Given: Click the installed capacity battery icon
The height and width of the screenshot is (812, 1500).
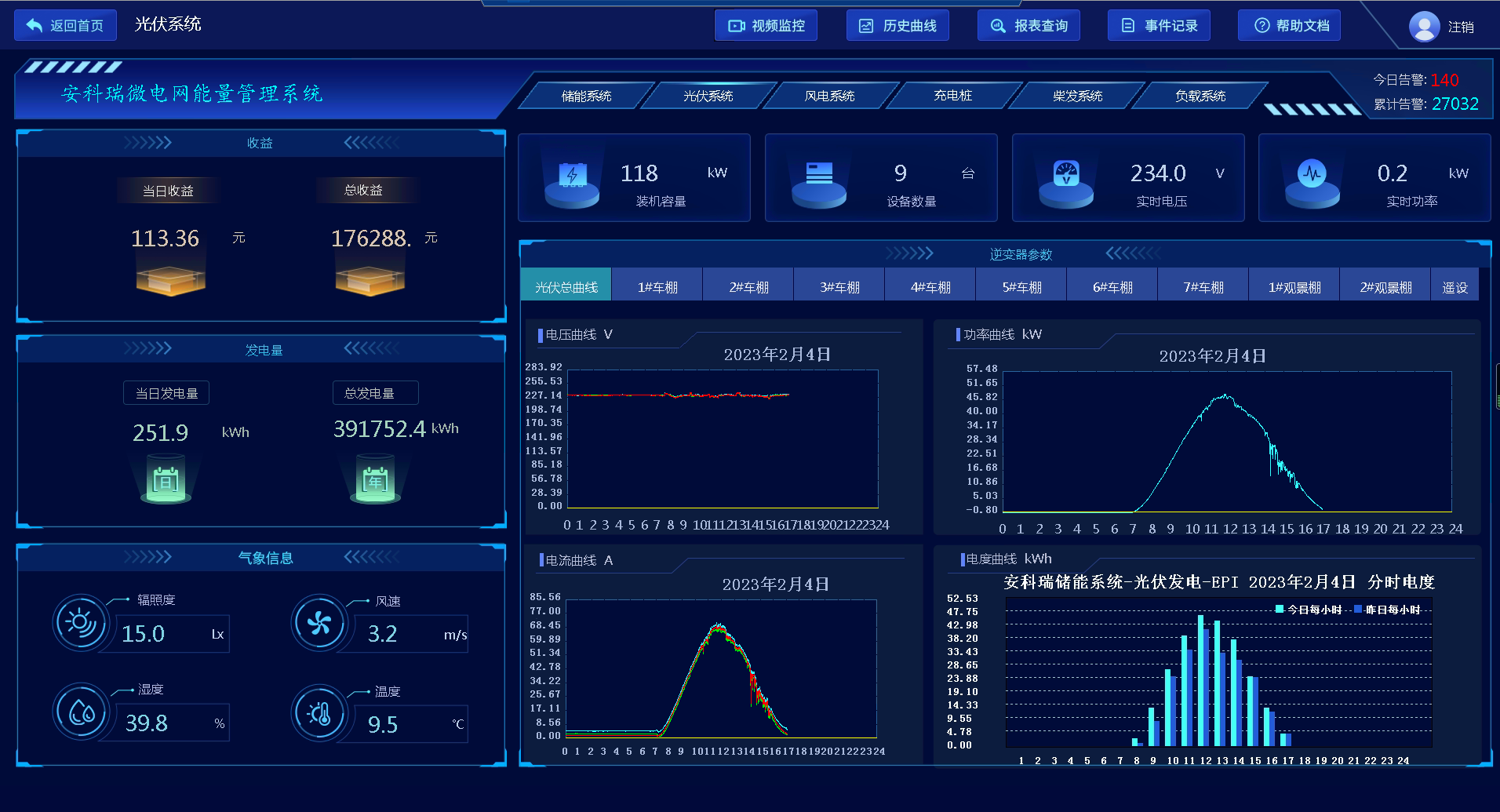Looking at the screenshot, I should point(572,174).
